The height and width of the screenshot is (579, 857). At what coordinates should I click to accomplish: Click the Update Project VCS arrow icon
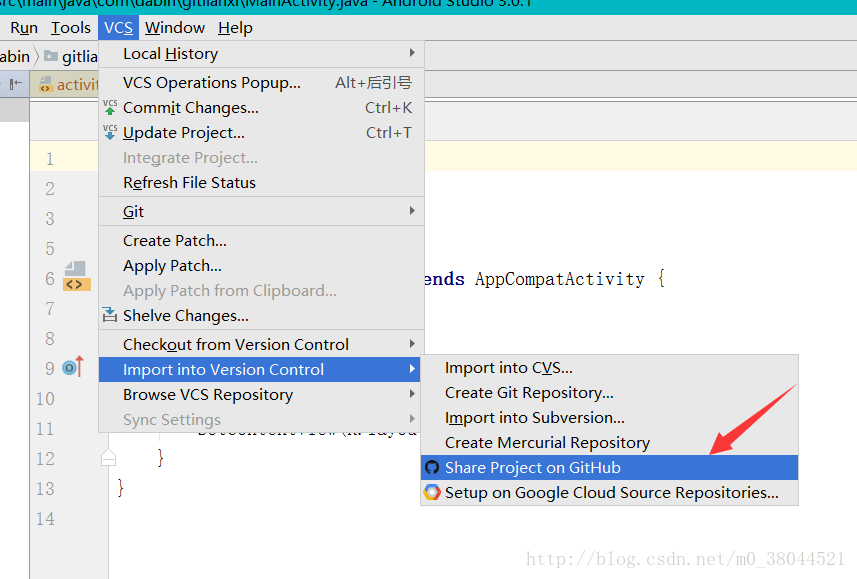(110, 133)
